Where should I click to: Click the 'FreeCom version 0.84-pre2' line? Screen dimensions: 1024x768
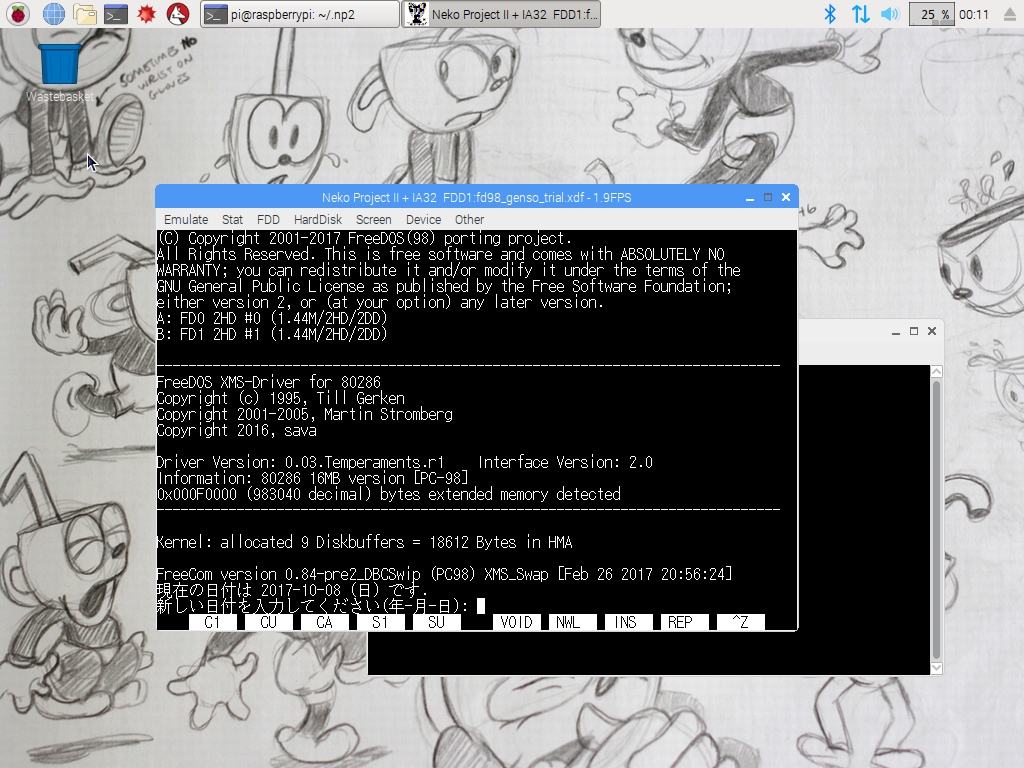click(x=444, y=574)
